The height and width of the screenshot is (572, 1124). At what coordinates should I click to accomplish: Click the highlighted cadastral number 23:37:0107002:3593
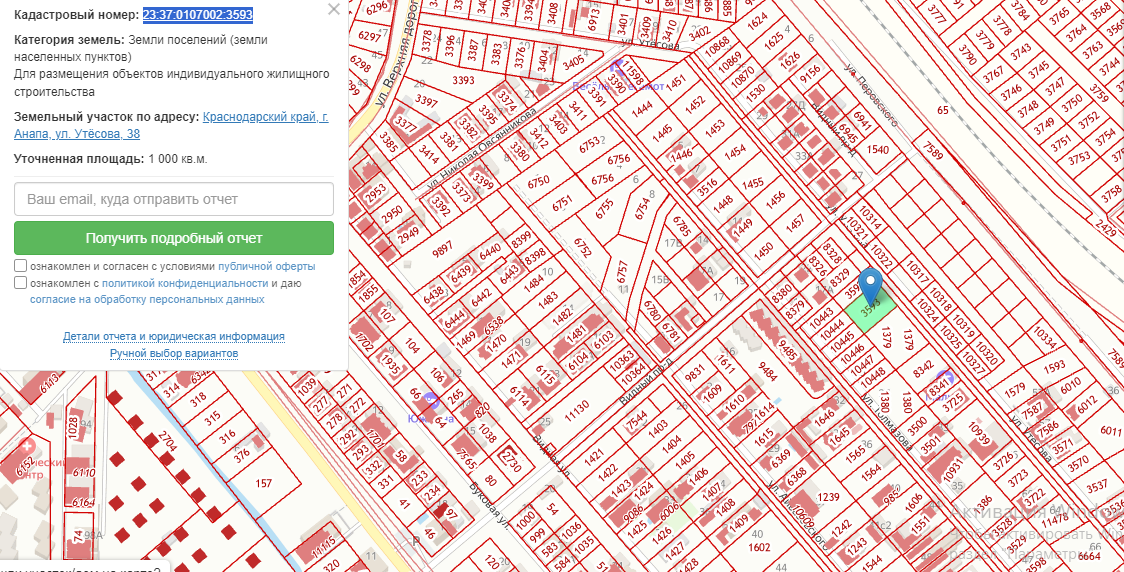[197, 14]
